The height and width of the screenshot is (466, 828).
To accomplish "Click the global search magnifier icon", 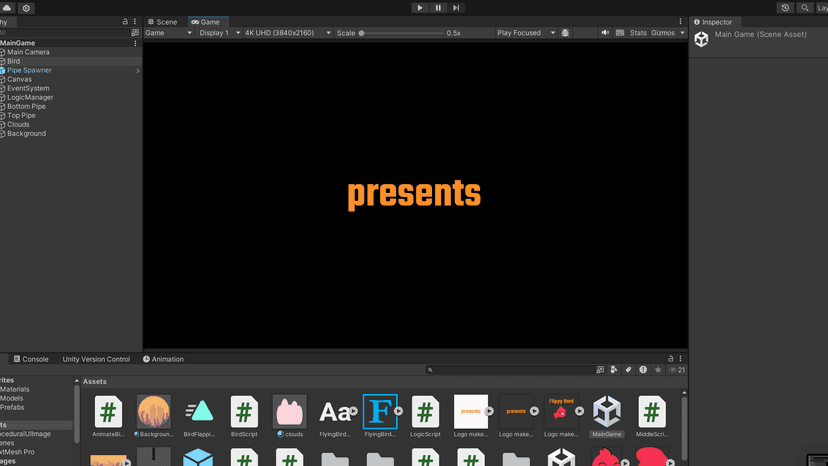I will click(805, 8).
